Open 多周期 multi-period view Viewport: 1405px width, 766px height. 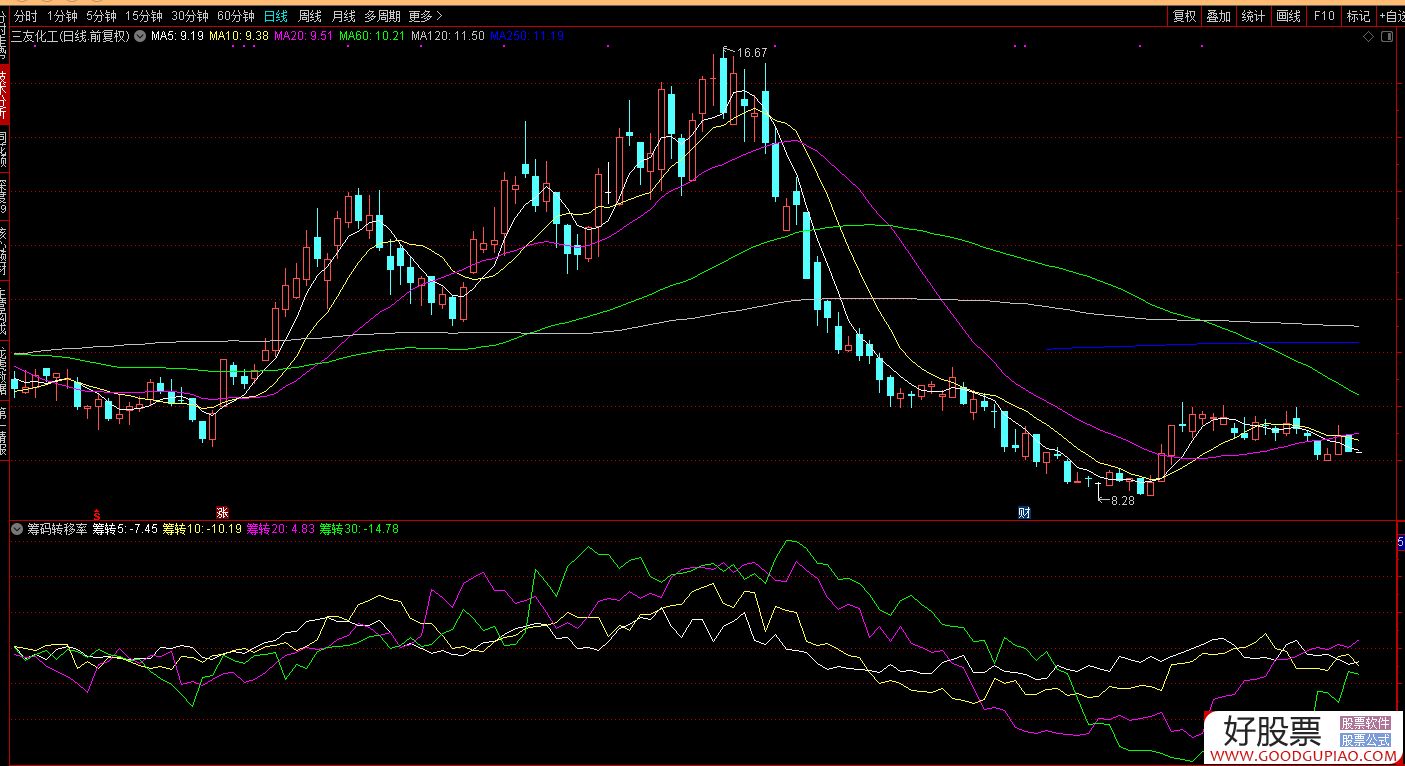point(382,16)
